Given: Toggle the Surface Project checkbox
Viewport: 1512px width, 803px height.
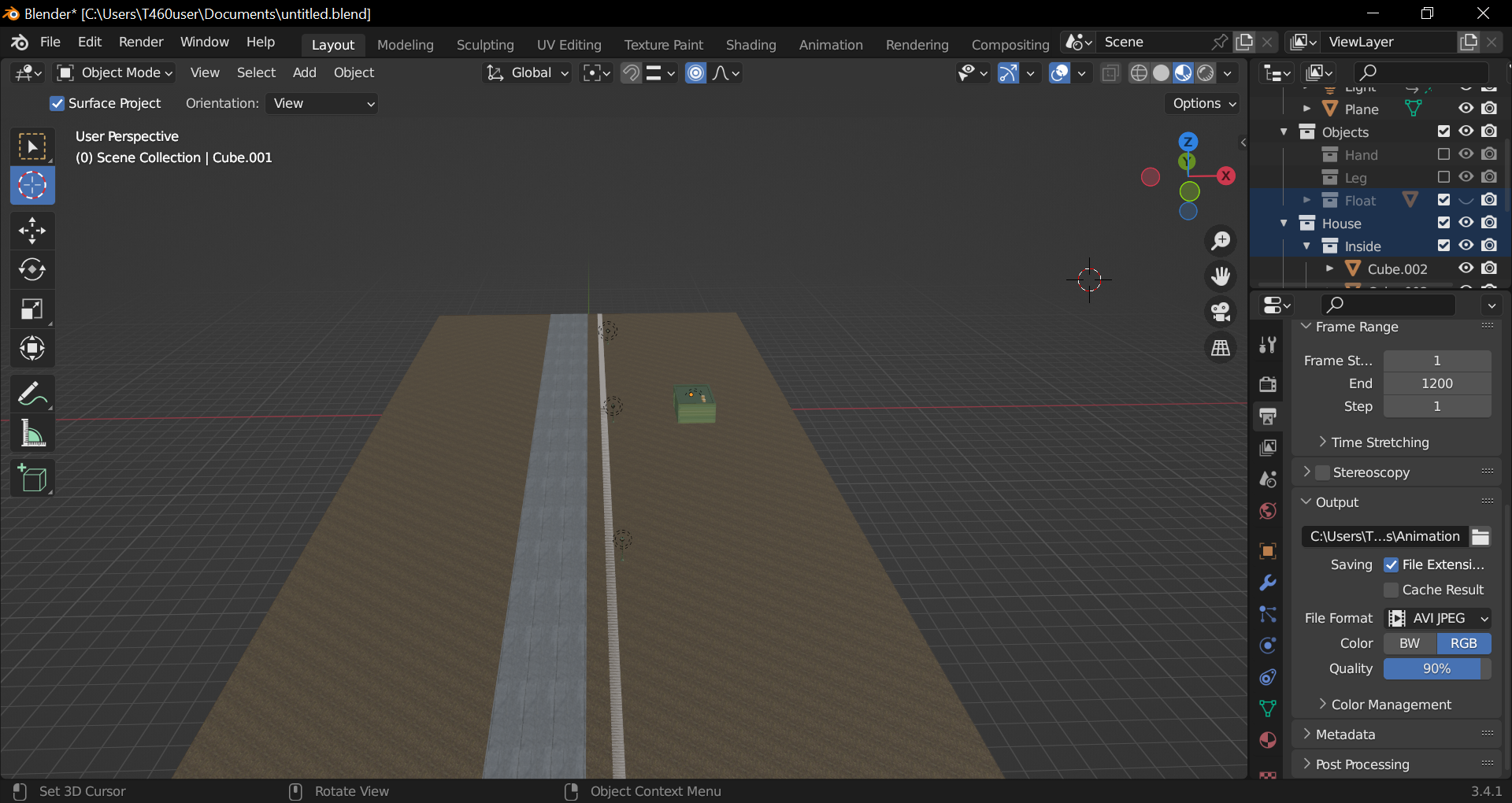Looking at the screenshot, I should tap(57, 103).
